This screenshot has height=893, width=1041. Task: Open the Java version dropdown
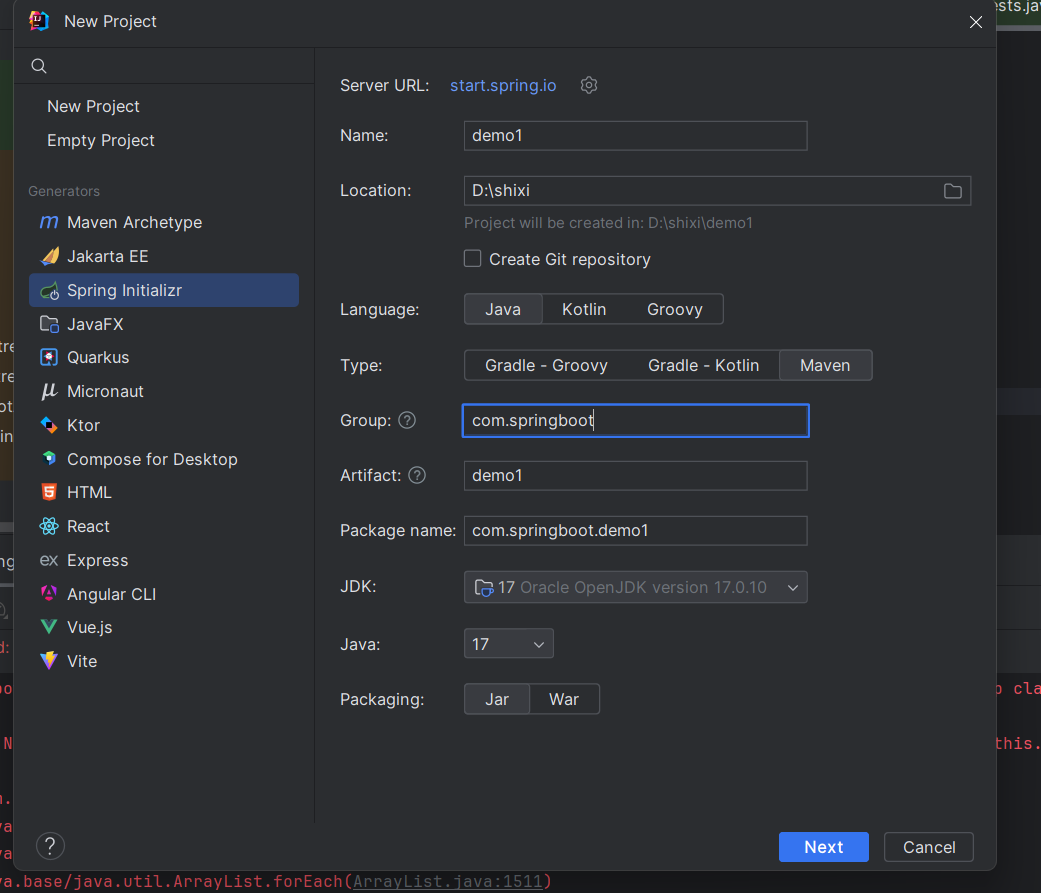click(x=509, y=644)
